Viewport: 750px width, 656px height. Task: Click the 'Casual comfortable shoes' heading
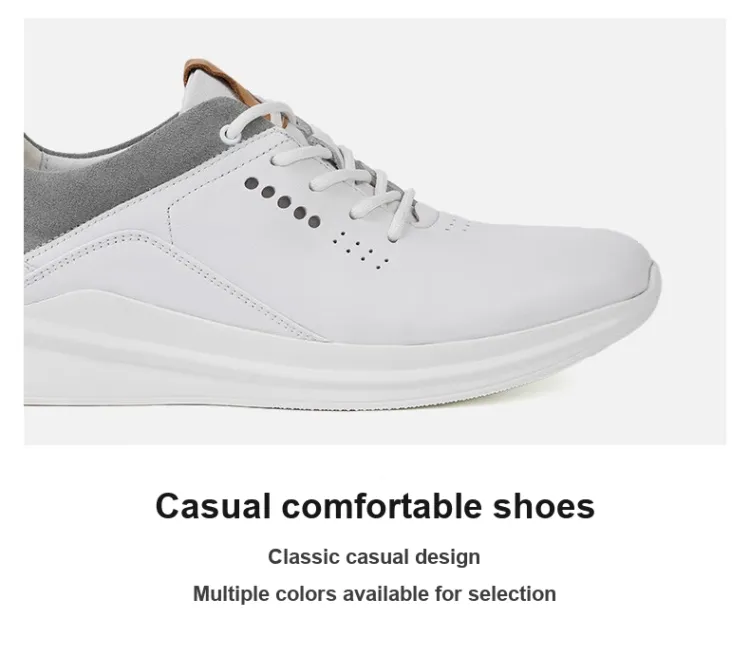point(375,506)
